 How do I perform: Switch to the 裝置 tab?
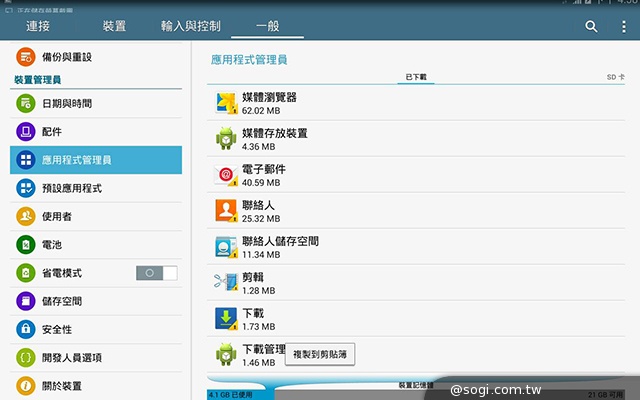point(114,27)
